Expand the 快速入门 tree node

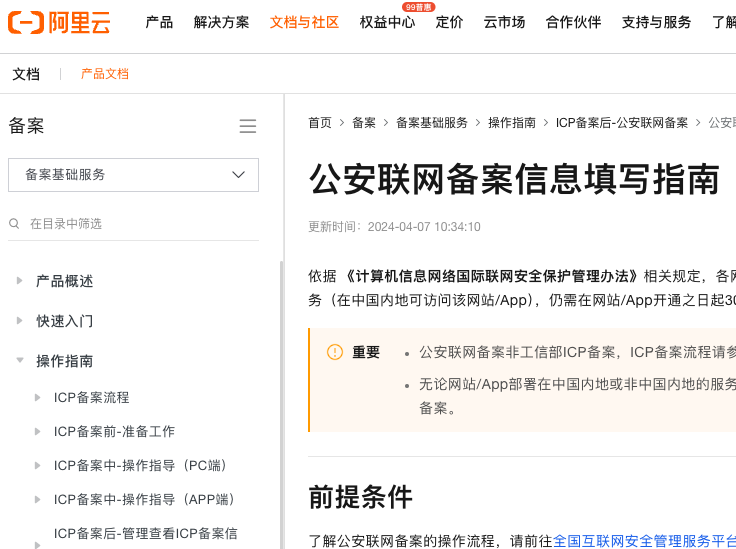click(x=20, y=321)
